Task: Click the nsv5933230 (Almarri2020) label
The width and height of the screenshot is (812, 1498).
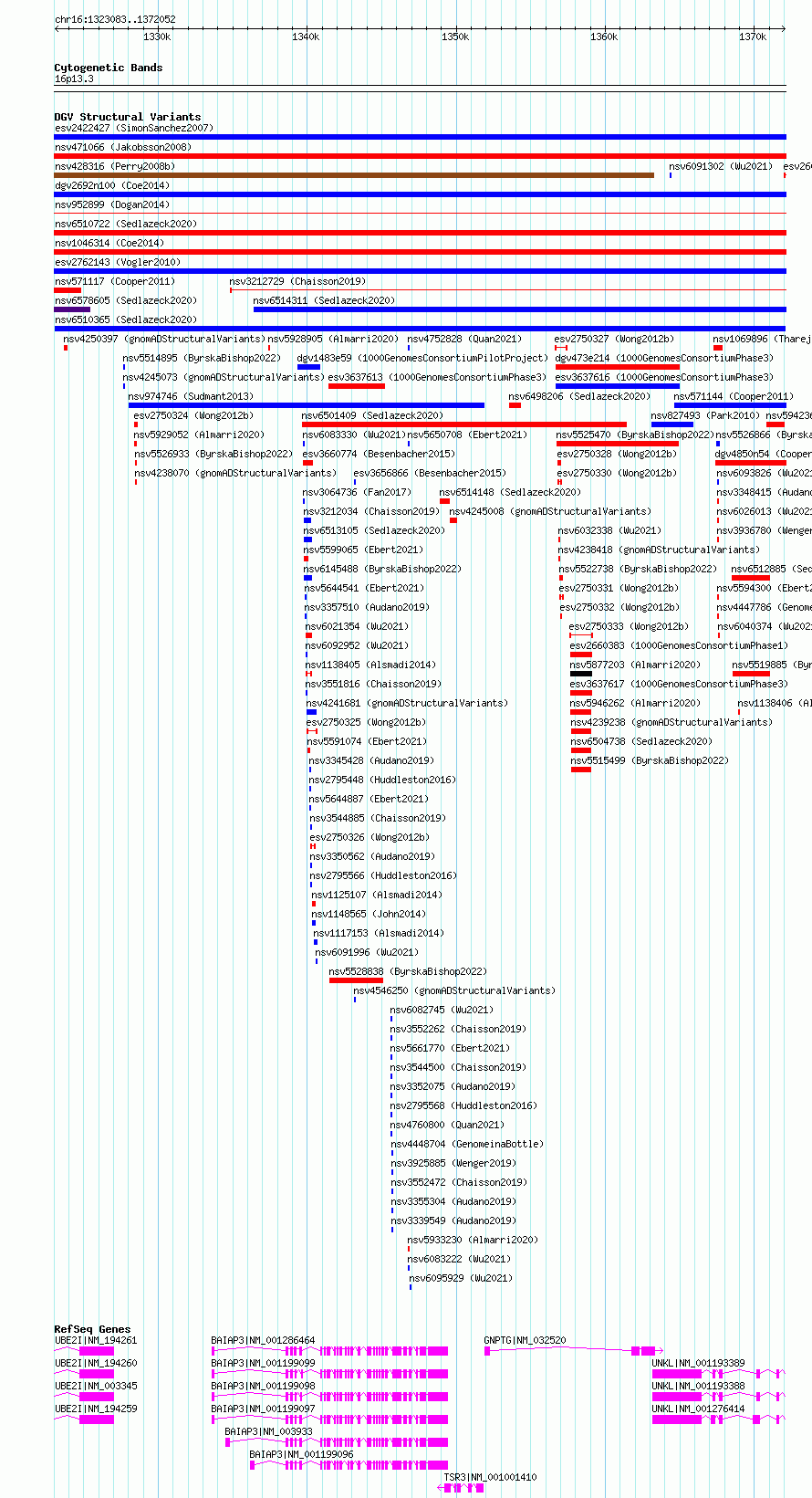Action: coord(474,1240)
